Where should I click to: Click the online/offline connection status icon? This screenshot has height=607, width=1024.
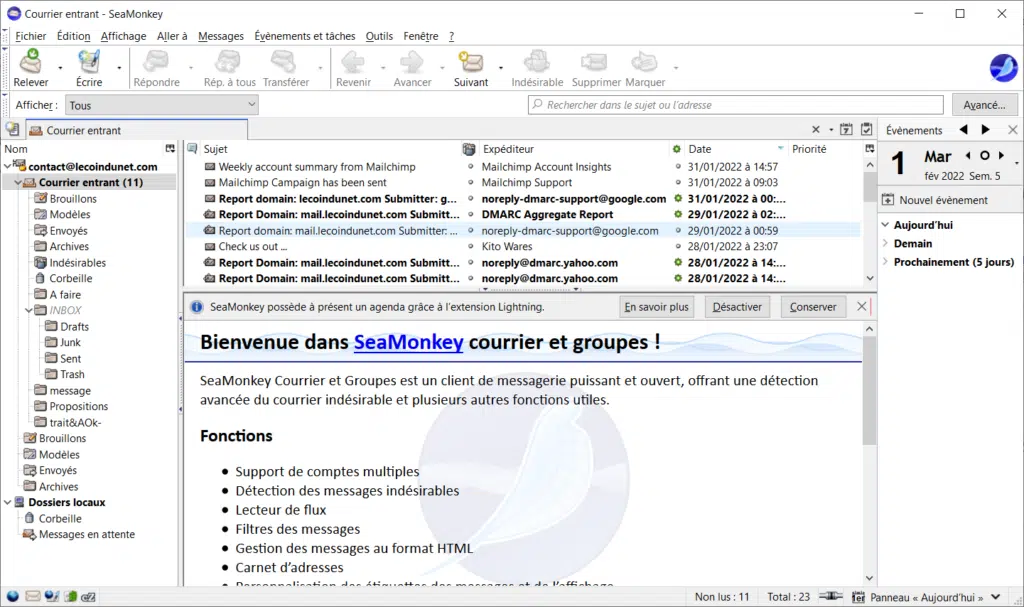[x=831, y=596]
